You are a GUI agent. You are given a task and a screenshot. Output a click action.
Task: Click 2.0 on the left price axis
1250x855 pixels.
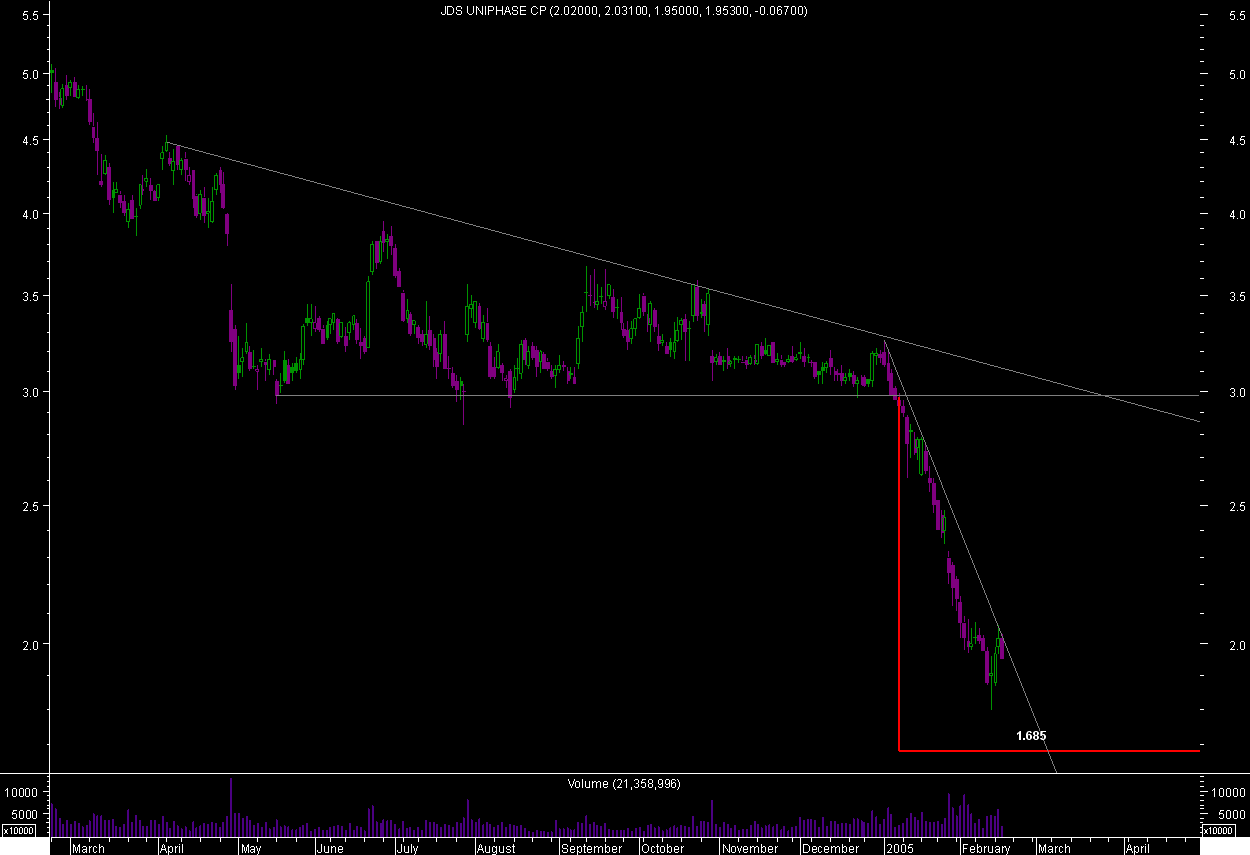[x=29, y=644]
